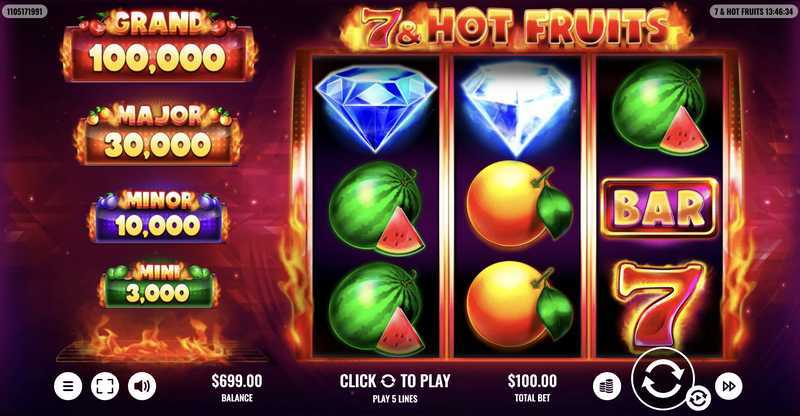Screen dimensions: 800x416
Task: Click the $699.00 balance display
Action: [x=237, y=387]
